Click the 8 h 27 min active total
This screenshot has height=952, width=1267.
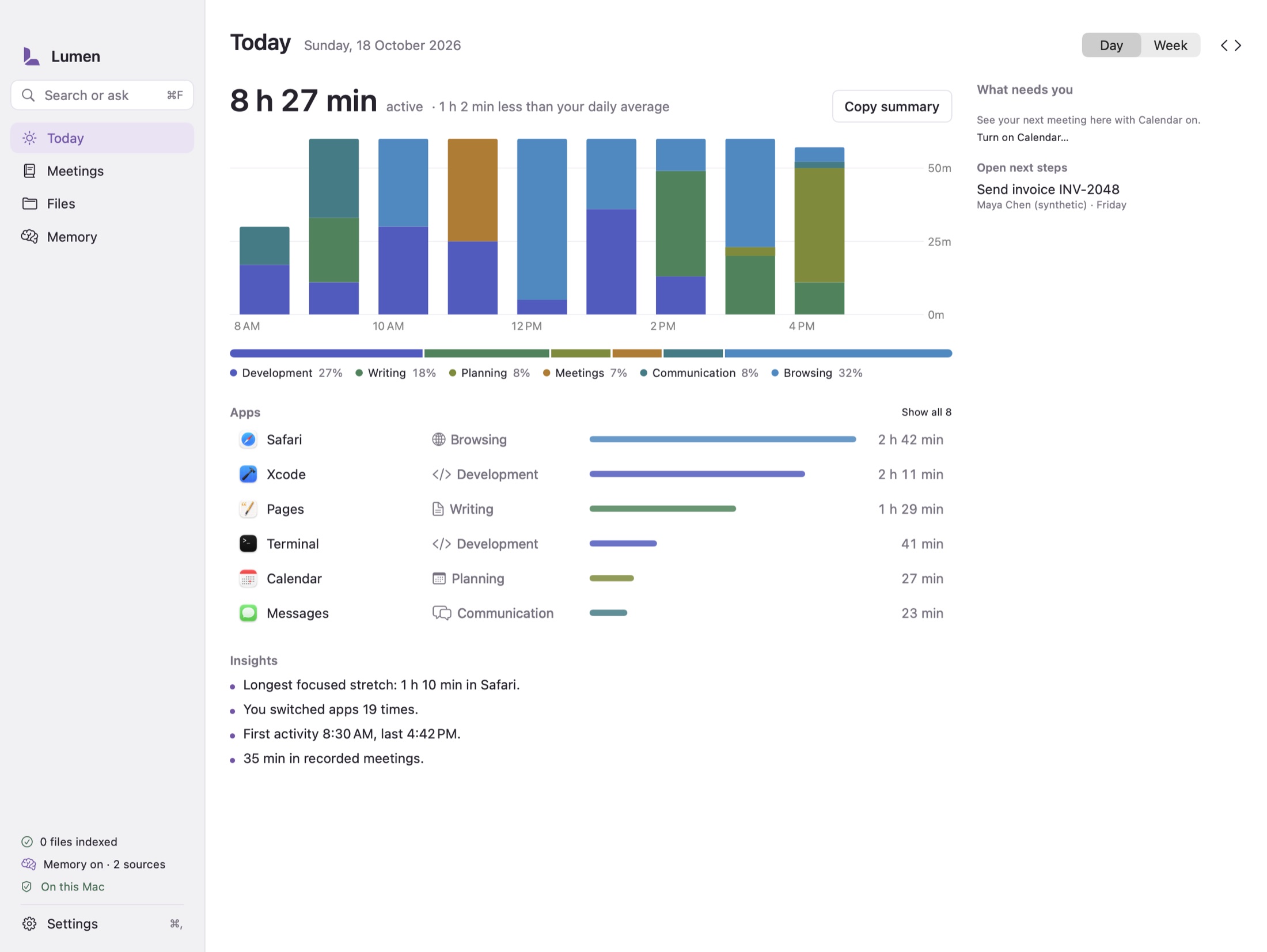pyautogui.click(x=303, y=101)
